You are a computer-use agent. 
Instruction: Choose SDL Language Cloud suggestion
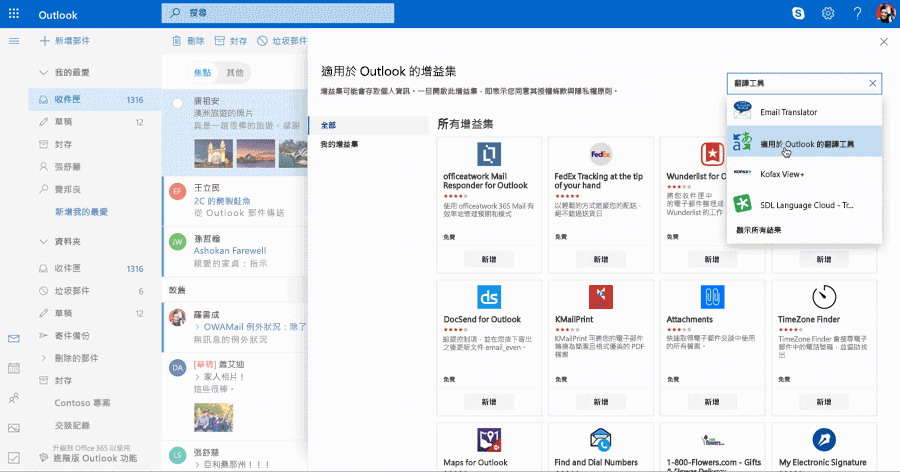click(804, 204)
